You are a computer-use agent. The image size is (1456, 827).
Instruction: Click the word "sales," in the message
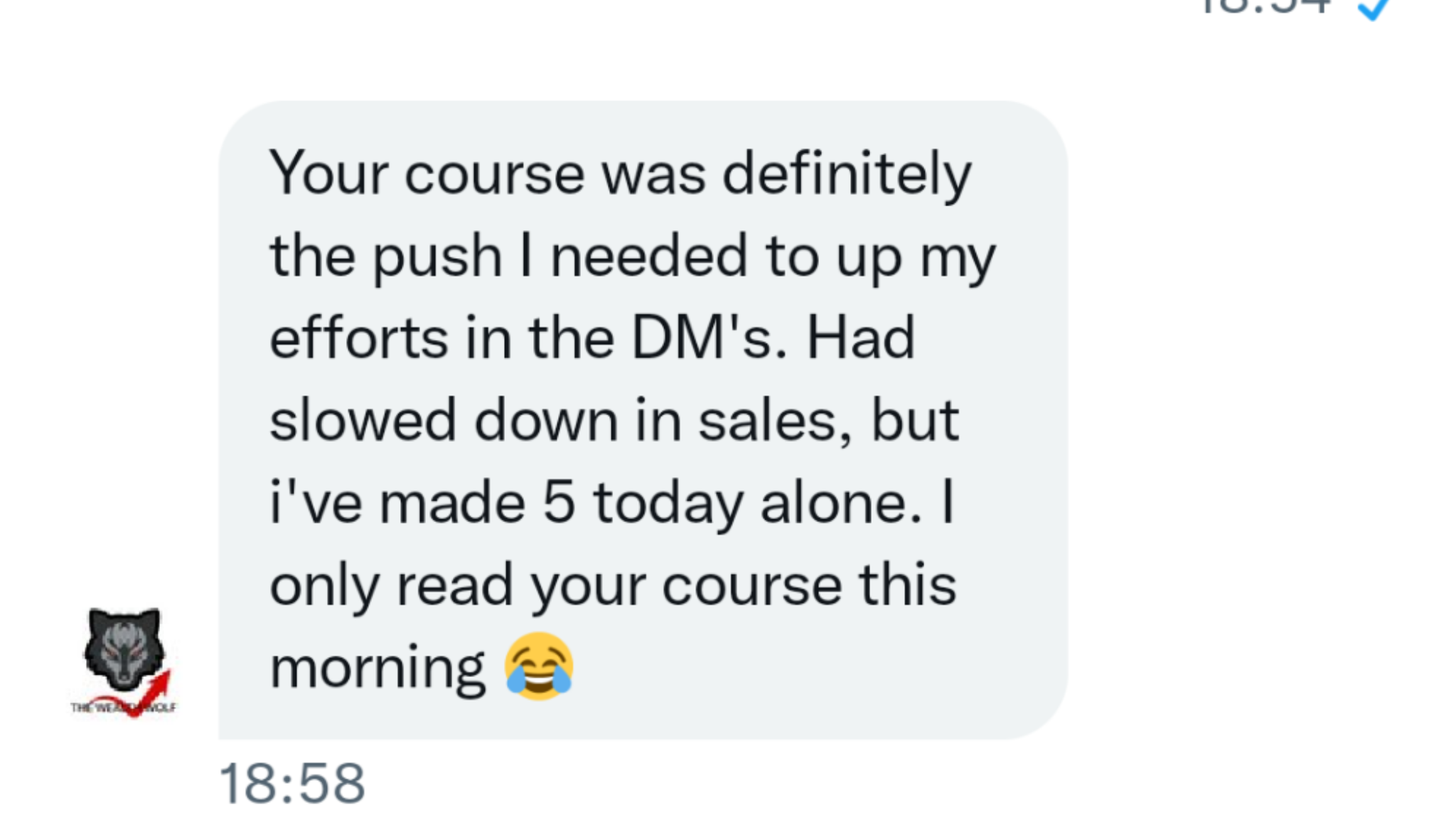tap(776, 422)
